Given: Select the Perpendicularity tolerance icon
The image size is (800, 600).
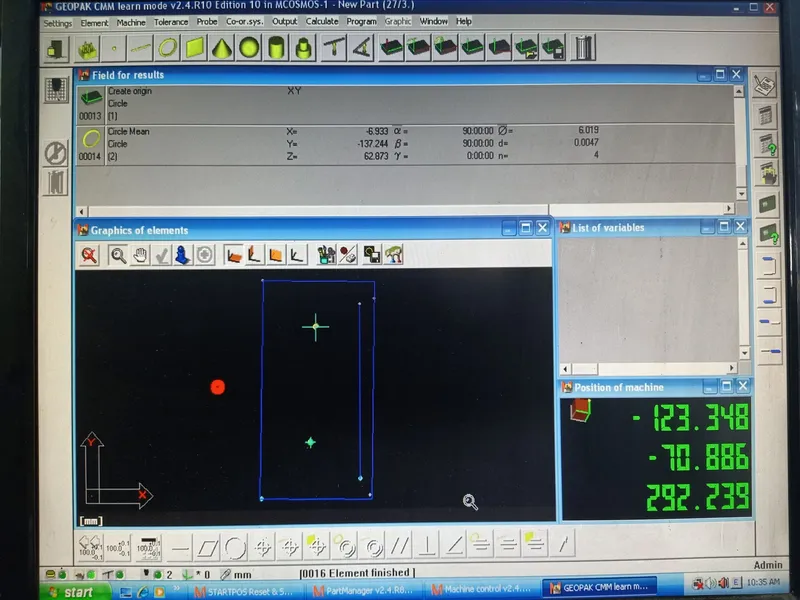Looking at the screenshot, I should (427, 546).
